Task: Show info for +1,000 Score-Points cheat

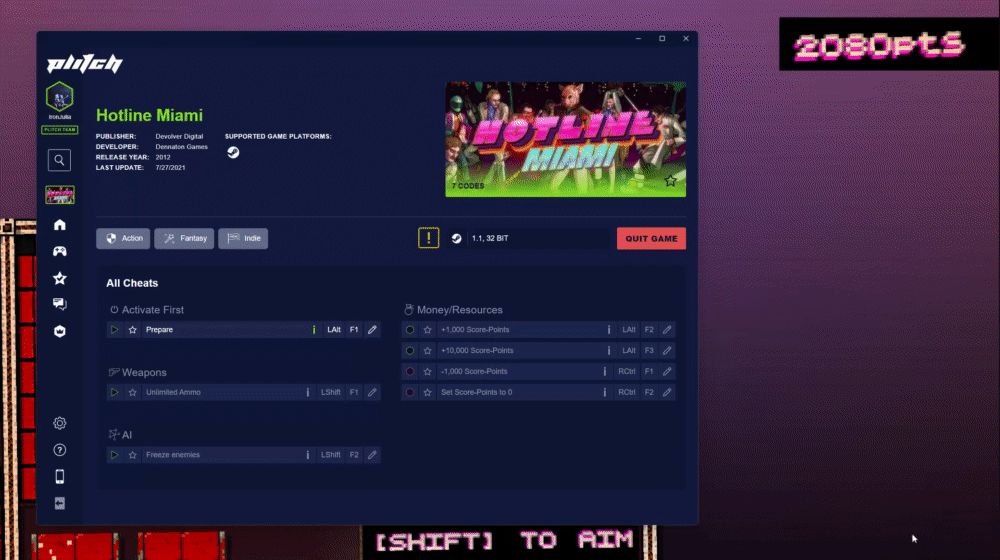Action: pos(609,330)
